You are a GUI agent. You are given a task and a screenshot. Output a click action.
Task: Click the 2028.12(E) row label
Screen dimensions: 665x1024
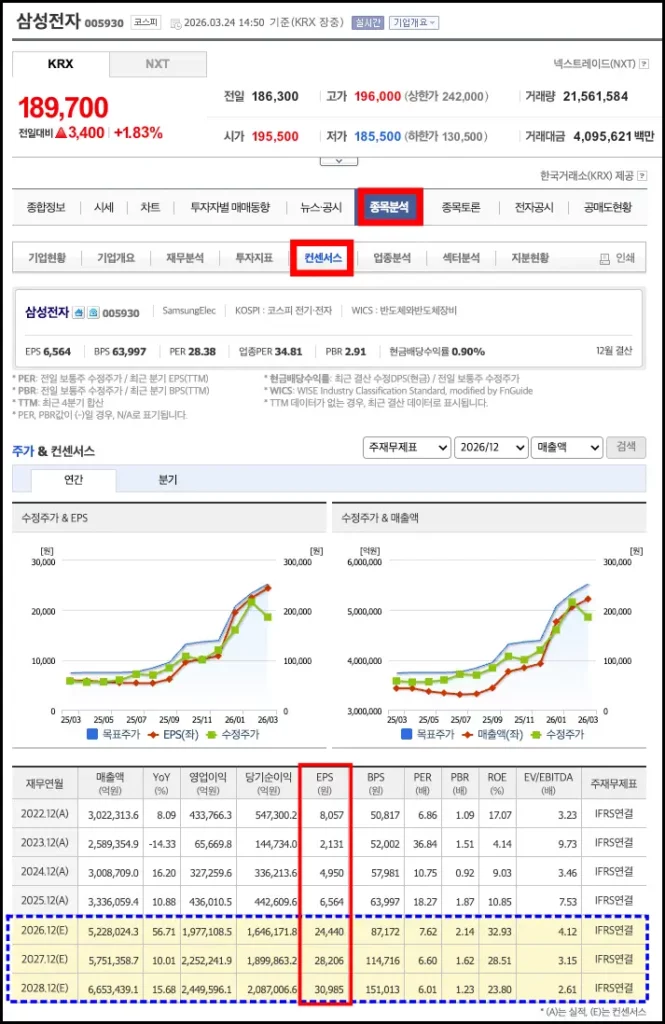[x=44, y=987]
